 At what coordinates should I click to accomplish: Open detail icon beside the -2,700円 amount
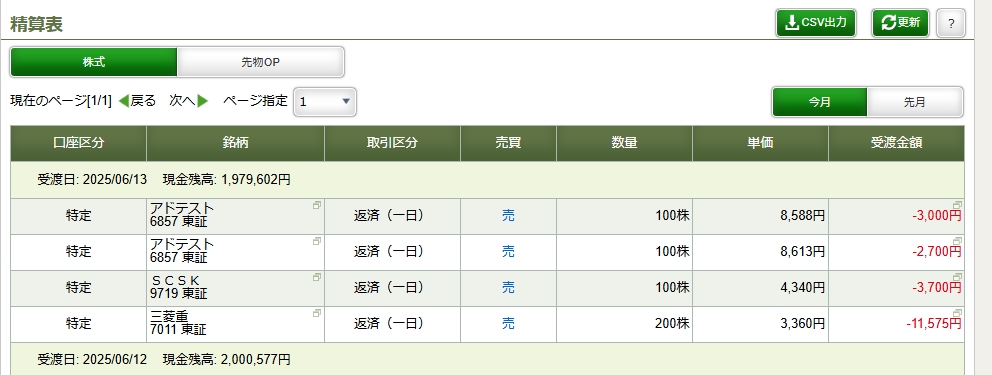pyautogui.click(x=957, y=241)
